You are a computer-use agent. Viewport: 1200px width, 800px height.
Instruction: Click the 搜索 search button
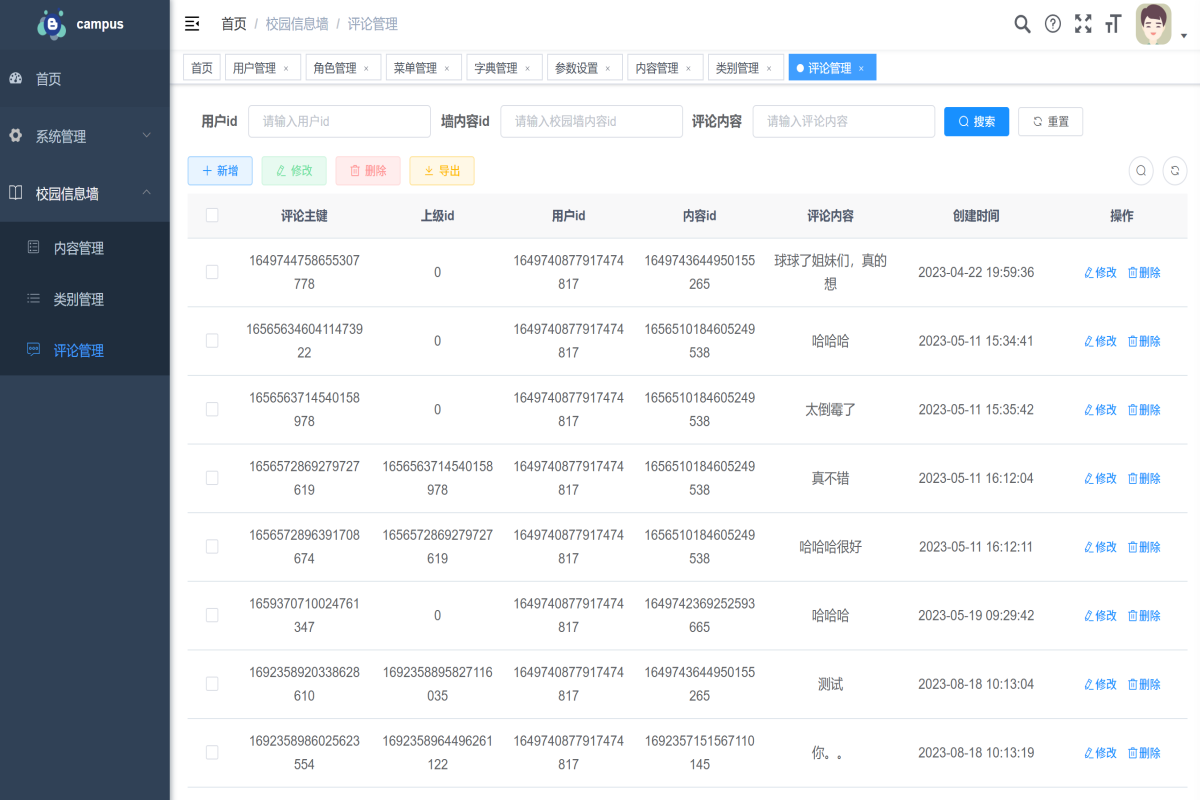point(976,121)
